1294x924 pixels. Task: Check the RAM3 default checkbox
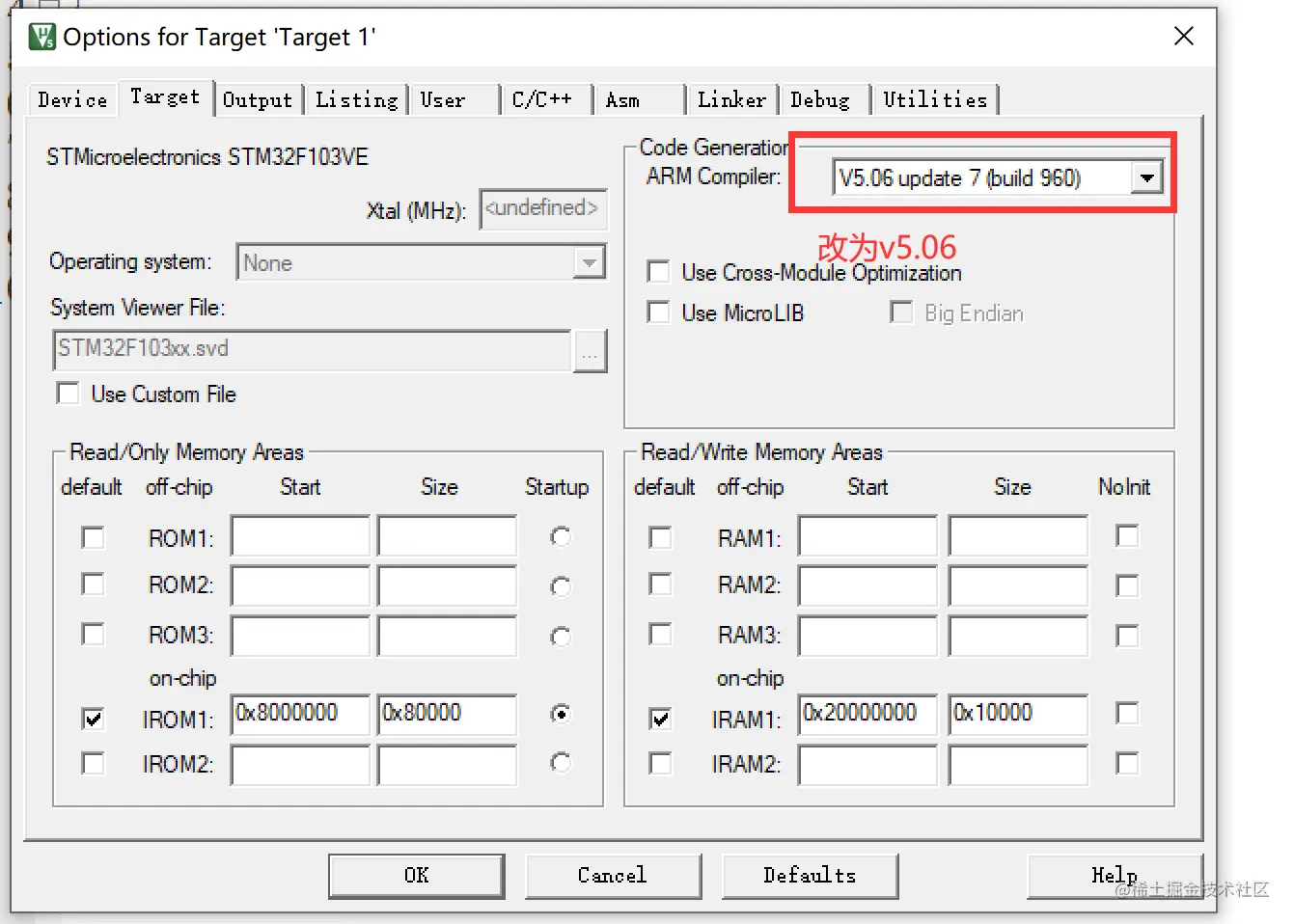pos(660,635)
